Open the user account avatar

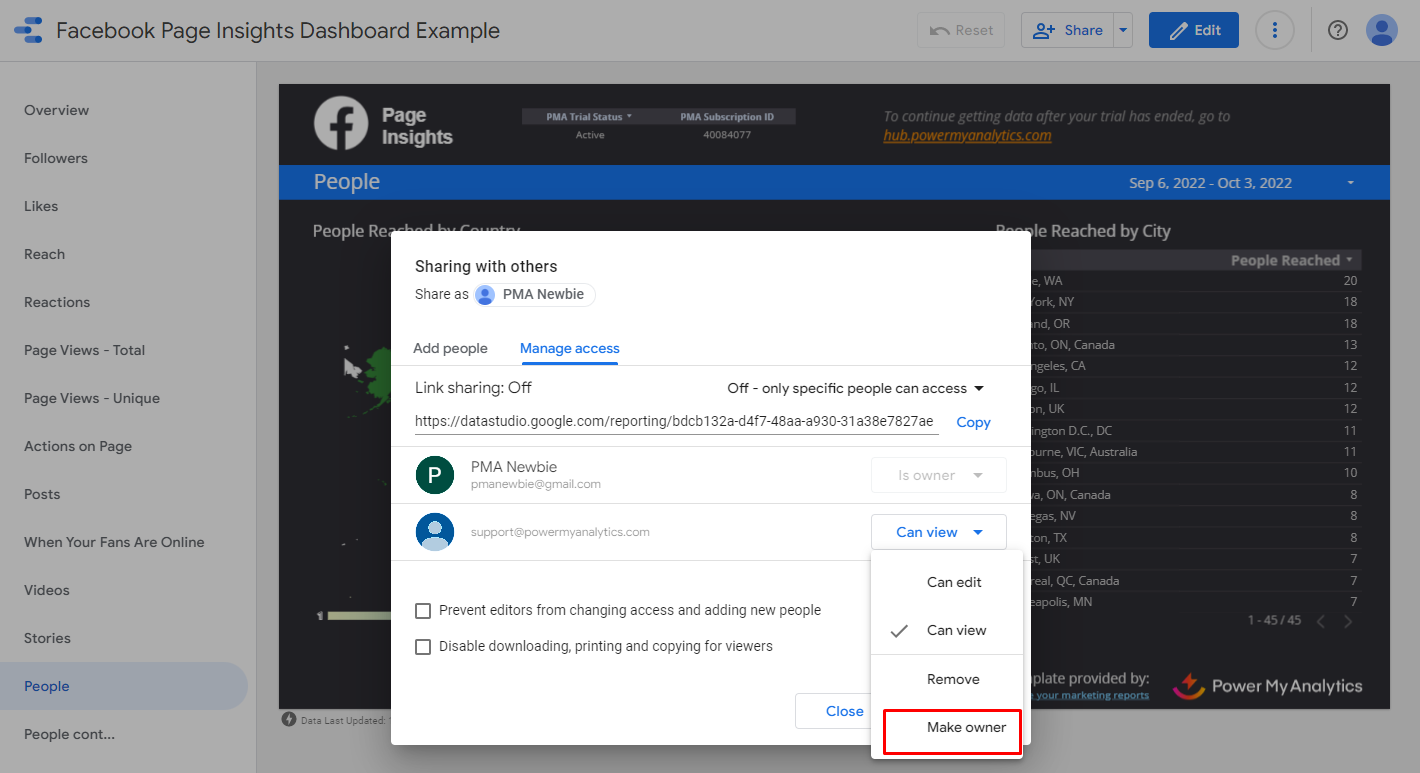(1381, 30)
